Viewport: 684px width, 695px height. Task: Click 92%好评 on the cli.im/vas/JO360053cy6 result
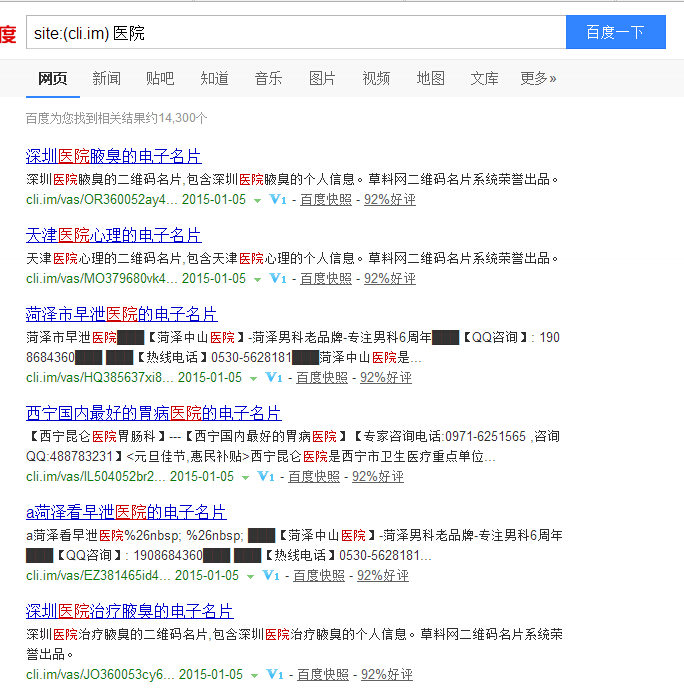pos(387,674)
